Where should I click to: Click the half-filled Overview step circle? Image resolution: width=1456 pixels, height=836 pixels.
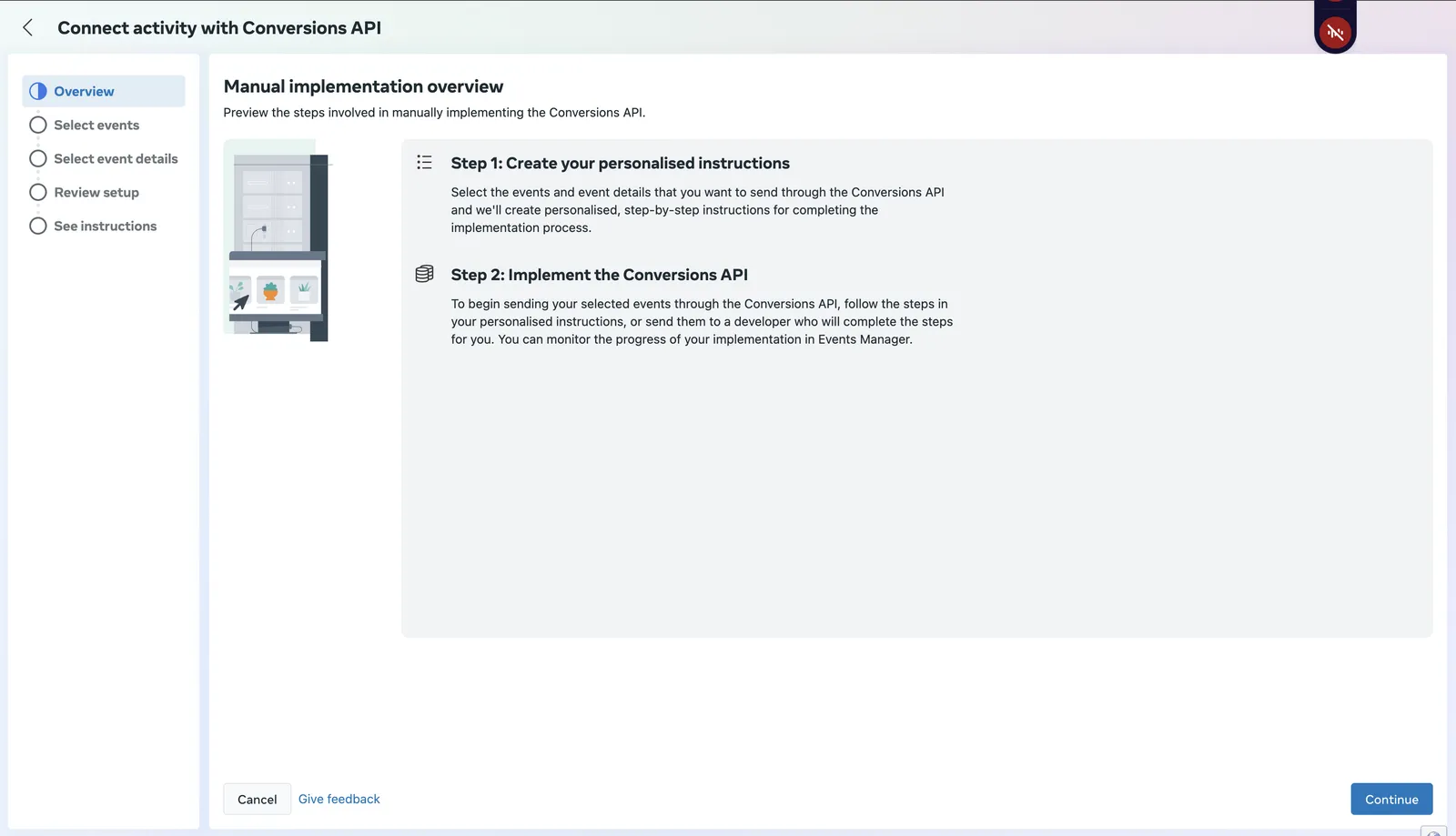tap(38, 91)
